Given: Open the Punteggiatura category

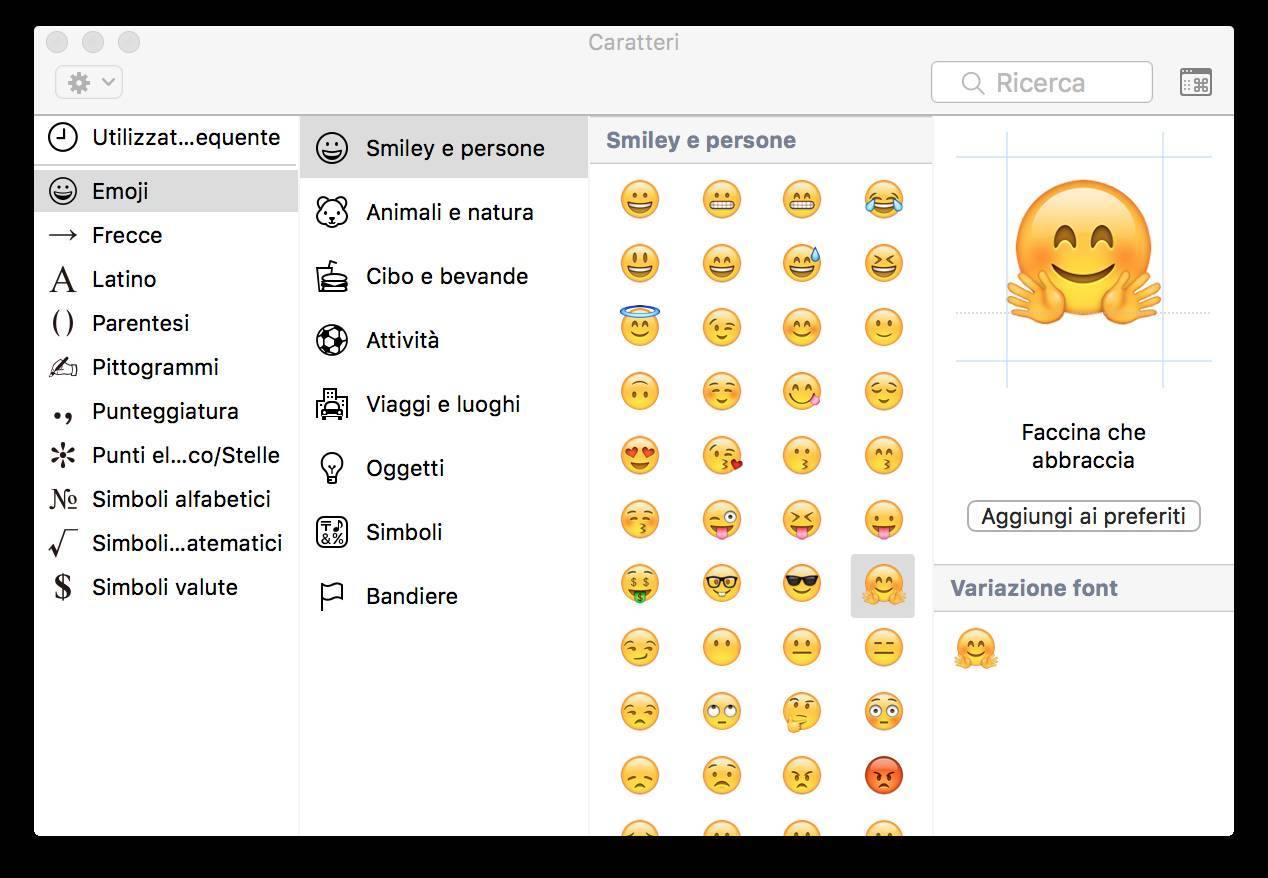Looking at the screenshot, I should tap(166, 411).
